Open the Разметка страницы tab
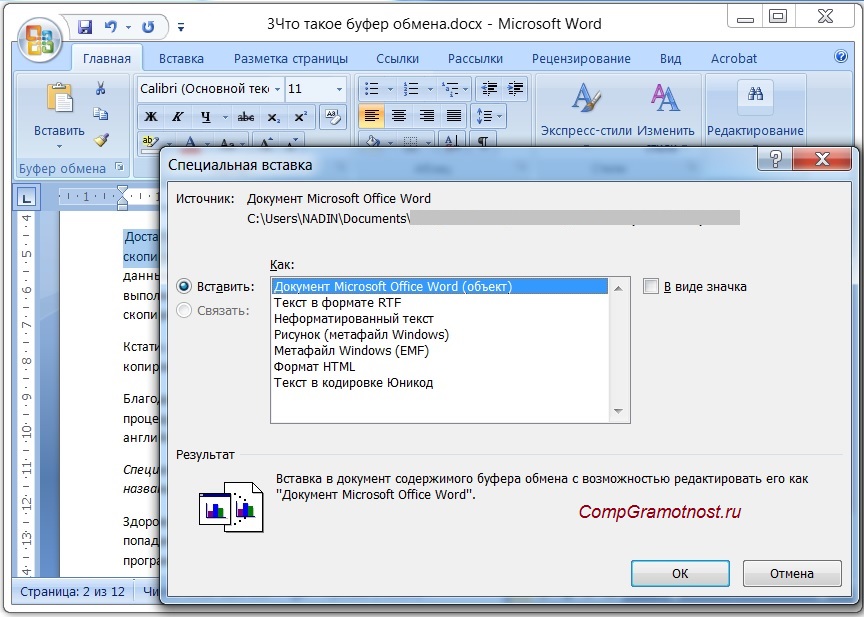The image size is (864, 617). point(291,59)
